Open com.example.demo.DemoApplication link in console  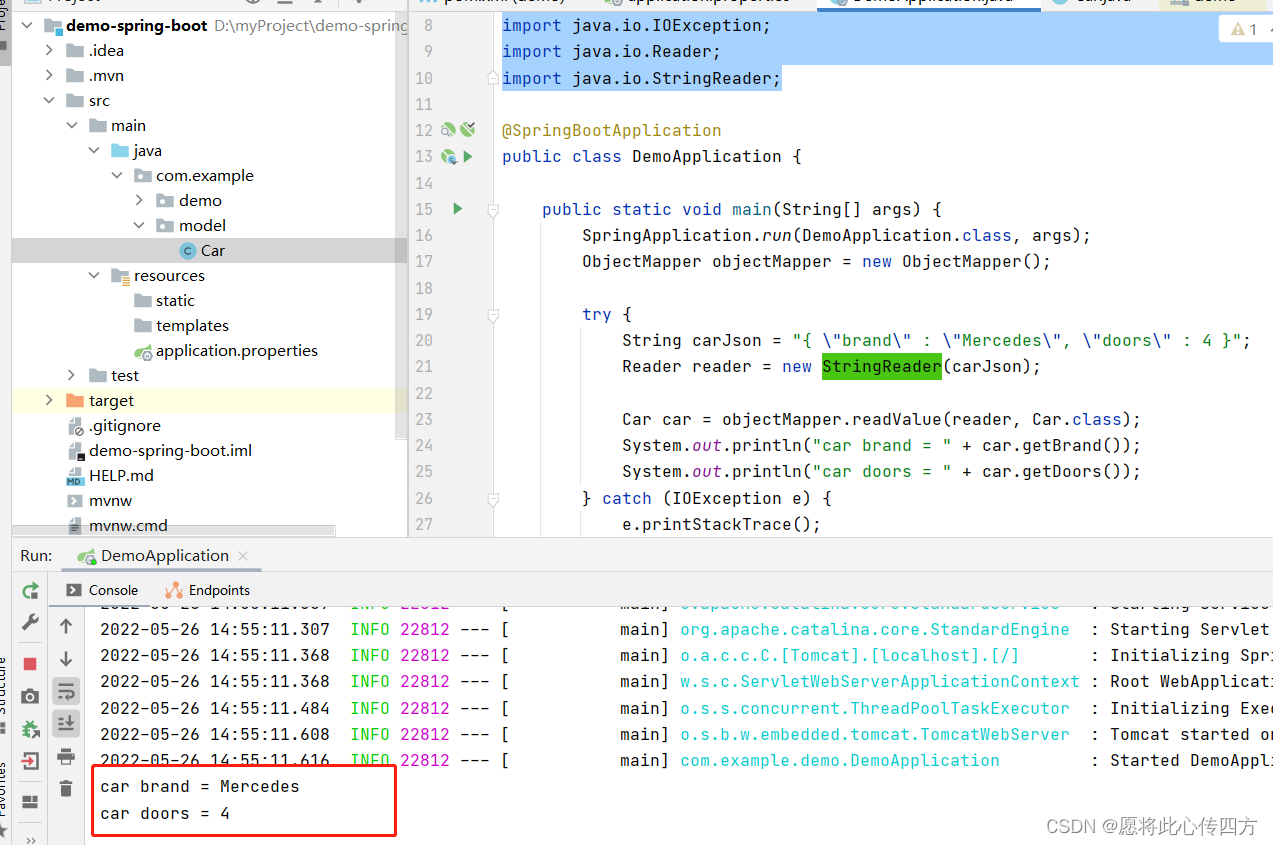click(x=840, y=760)
